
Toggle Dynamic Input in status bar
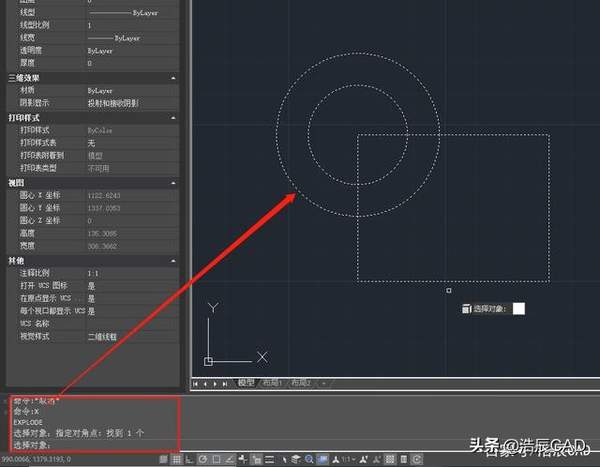pos(257,459)
